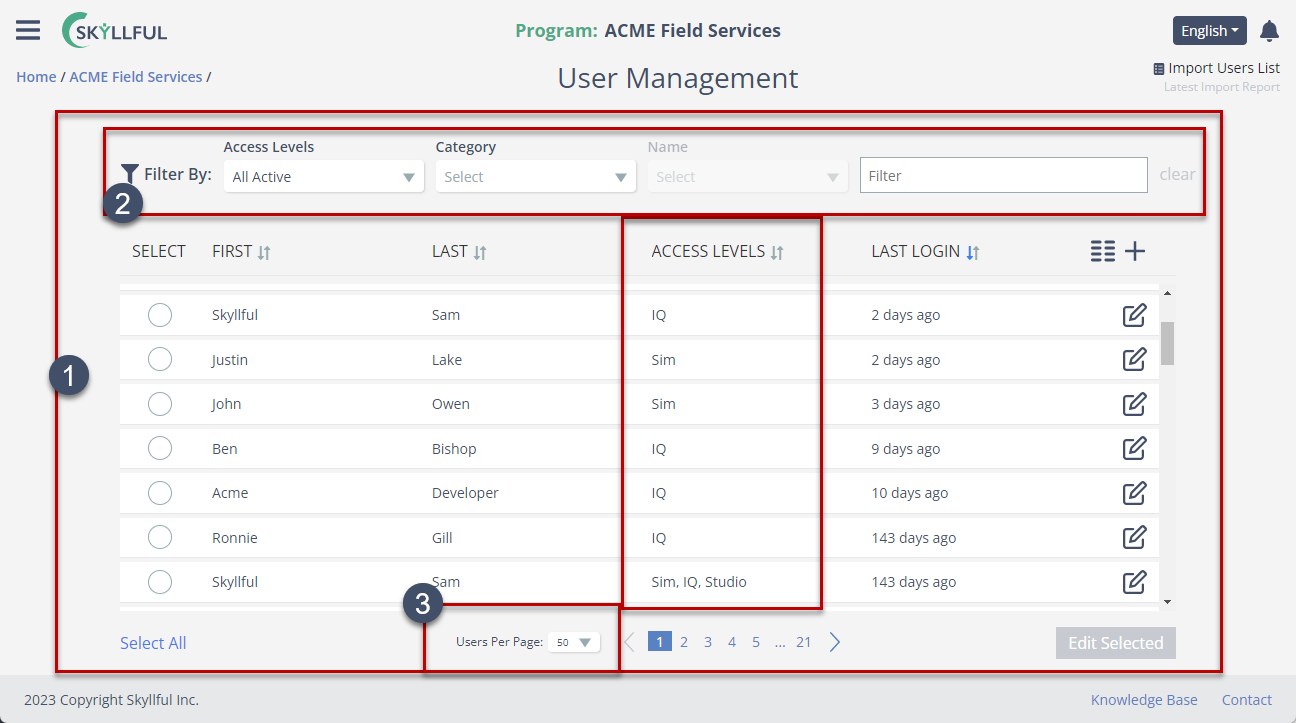Viewport: 1296px width, 723px height.
Task: Go to page 2
Action: (x=684, y=642)
